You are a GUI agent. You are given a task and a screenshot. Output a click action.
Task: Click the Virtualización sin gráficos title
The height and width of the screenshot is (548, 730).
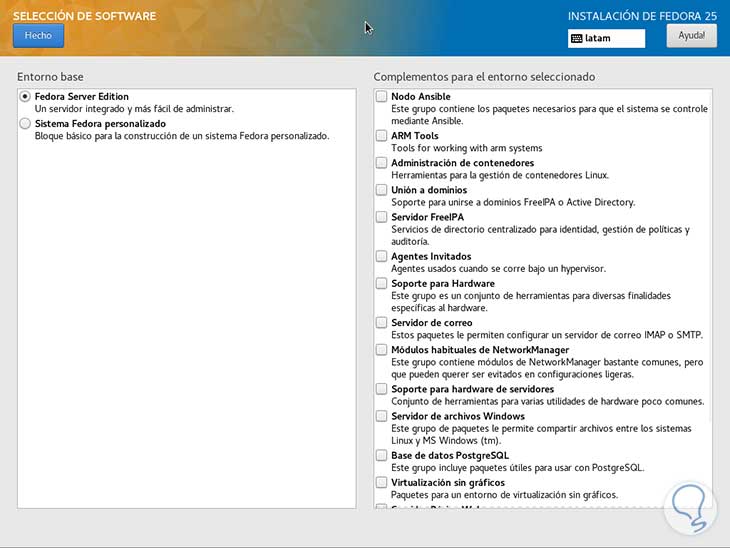tap(448, 482)
